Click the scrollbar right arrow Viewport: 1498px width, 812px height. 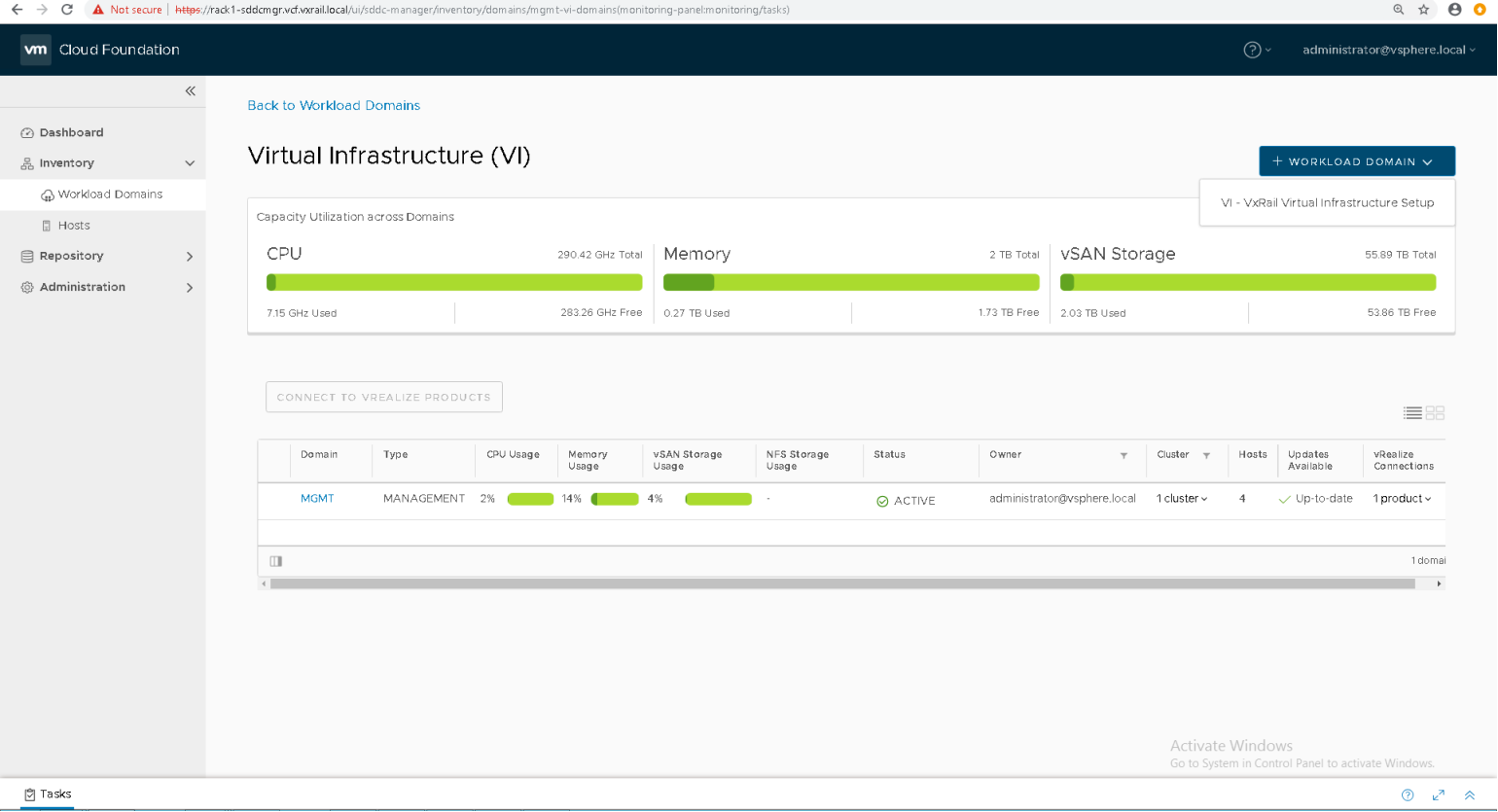coord(1439,584)
